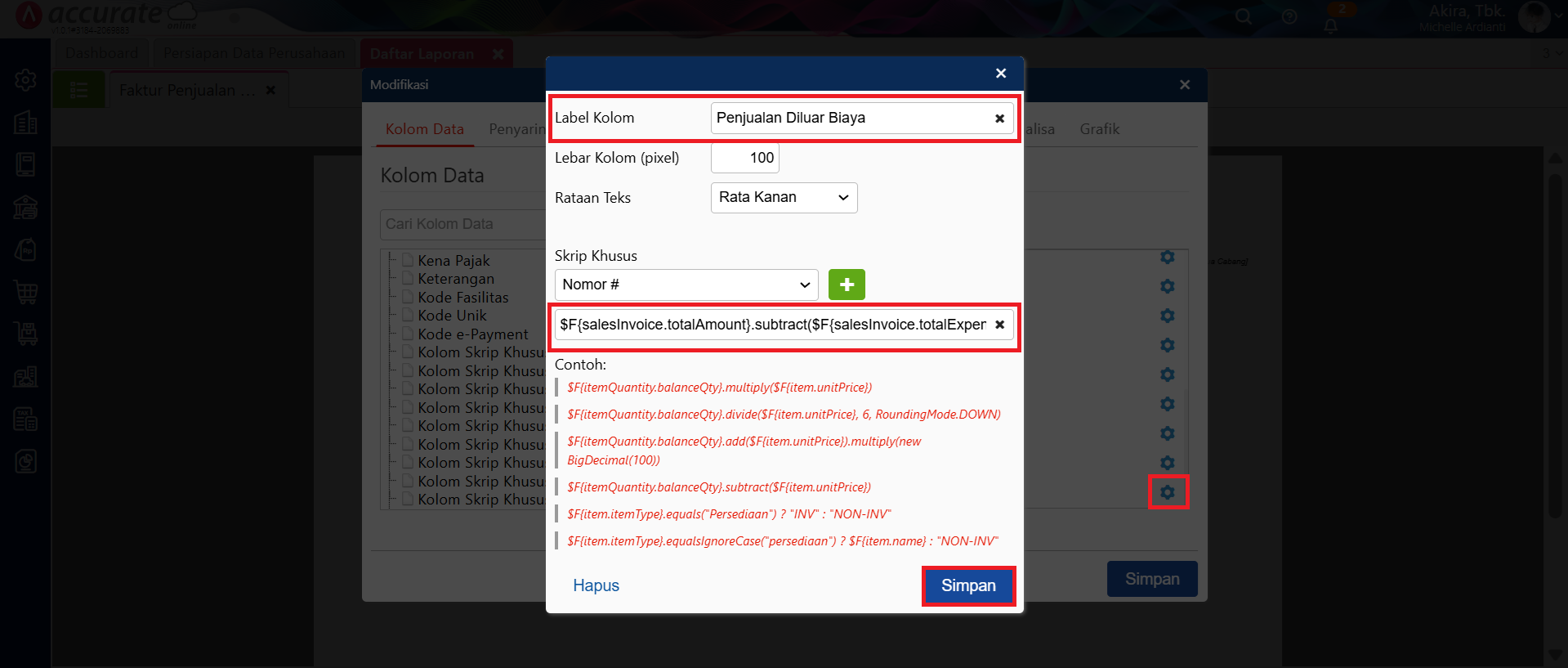Open settings gear in left sidebar

(x=25, y=80)
